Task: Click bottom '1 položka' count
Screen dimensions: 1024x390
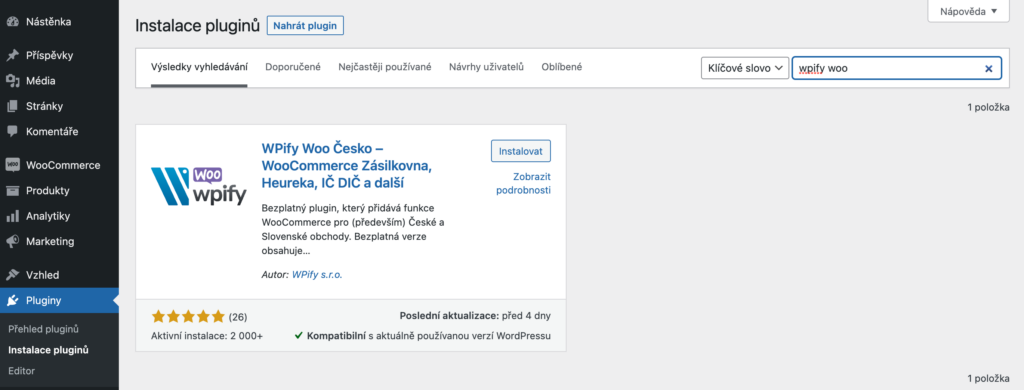Action: [989, 378]
